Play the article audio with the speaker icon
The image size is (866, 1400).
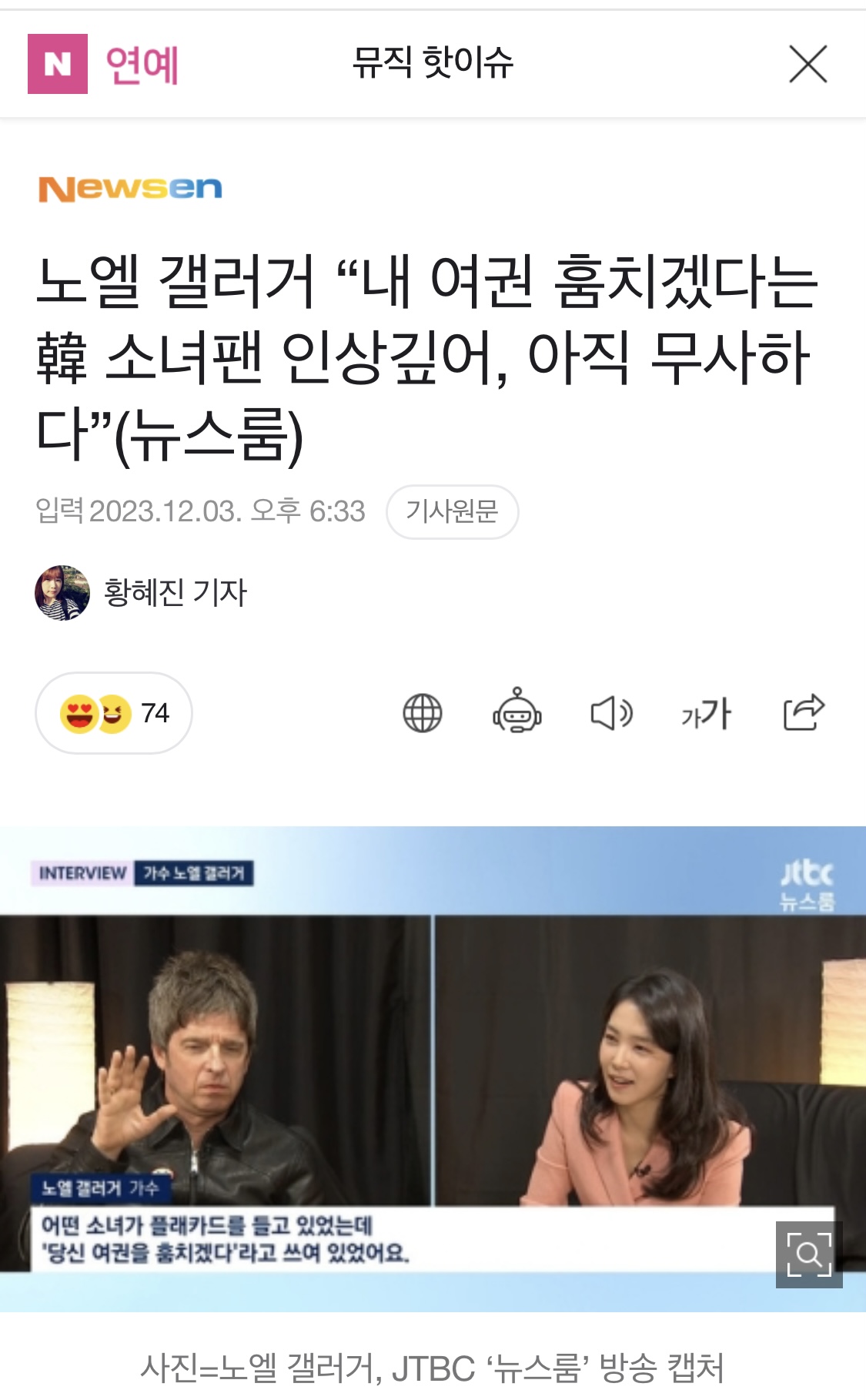point(612,713)
